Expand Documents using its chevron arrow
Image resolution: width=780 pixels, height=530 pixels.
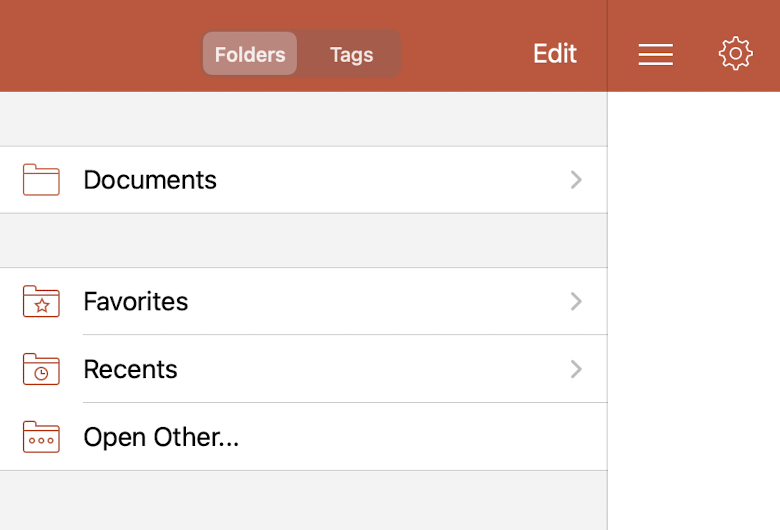click(x=576, y=180)
